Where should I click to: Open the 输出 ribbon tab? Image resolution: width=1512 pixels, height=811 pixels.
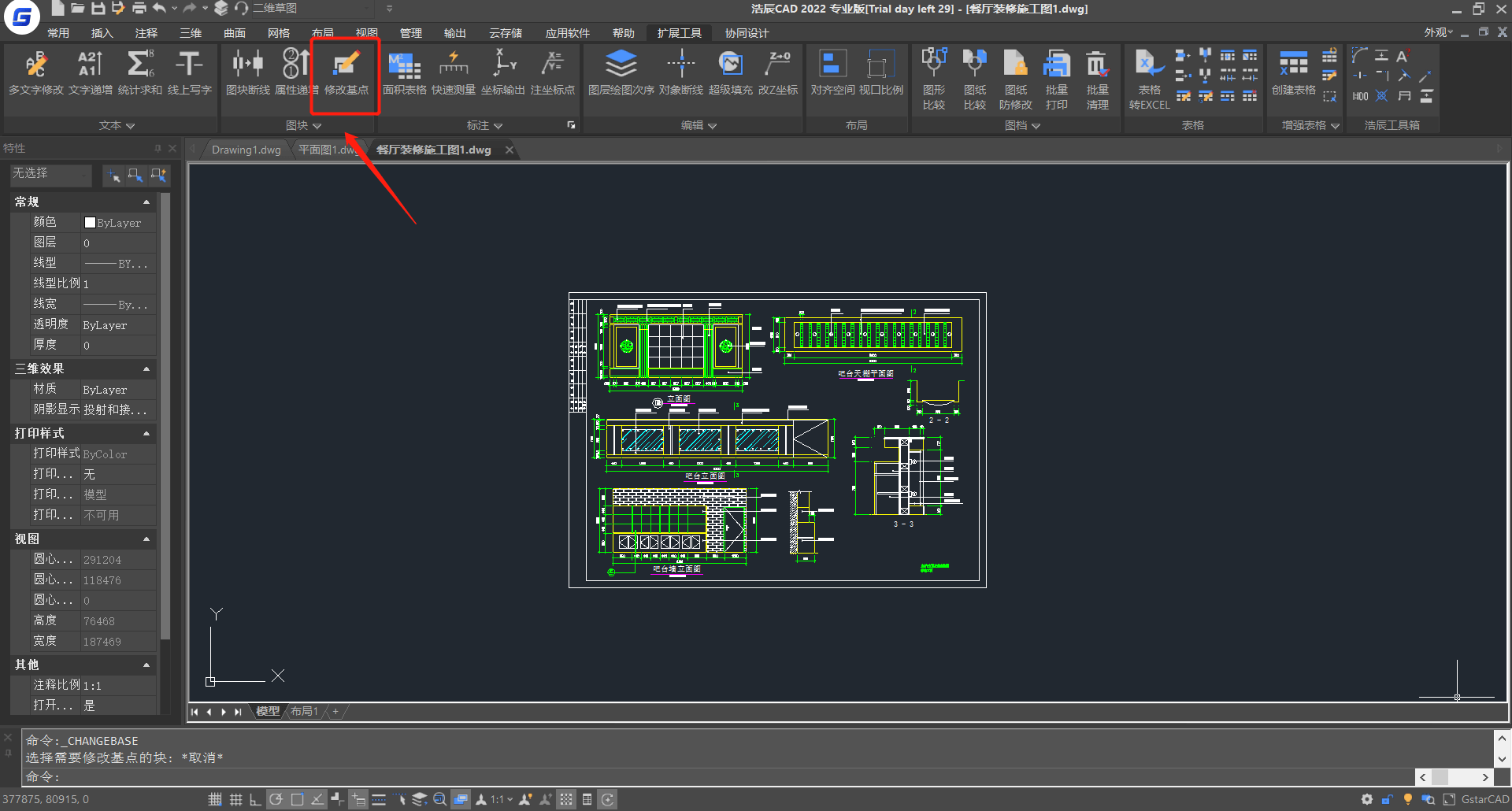coord(455,33)
